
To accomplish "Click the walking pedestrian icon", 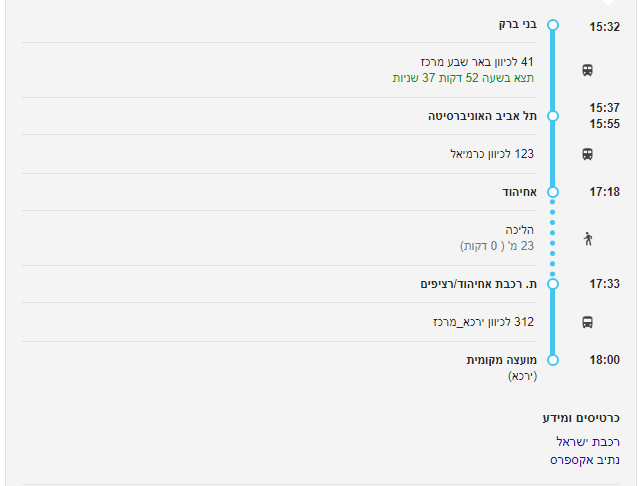I will (x=587, y=238).
